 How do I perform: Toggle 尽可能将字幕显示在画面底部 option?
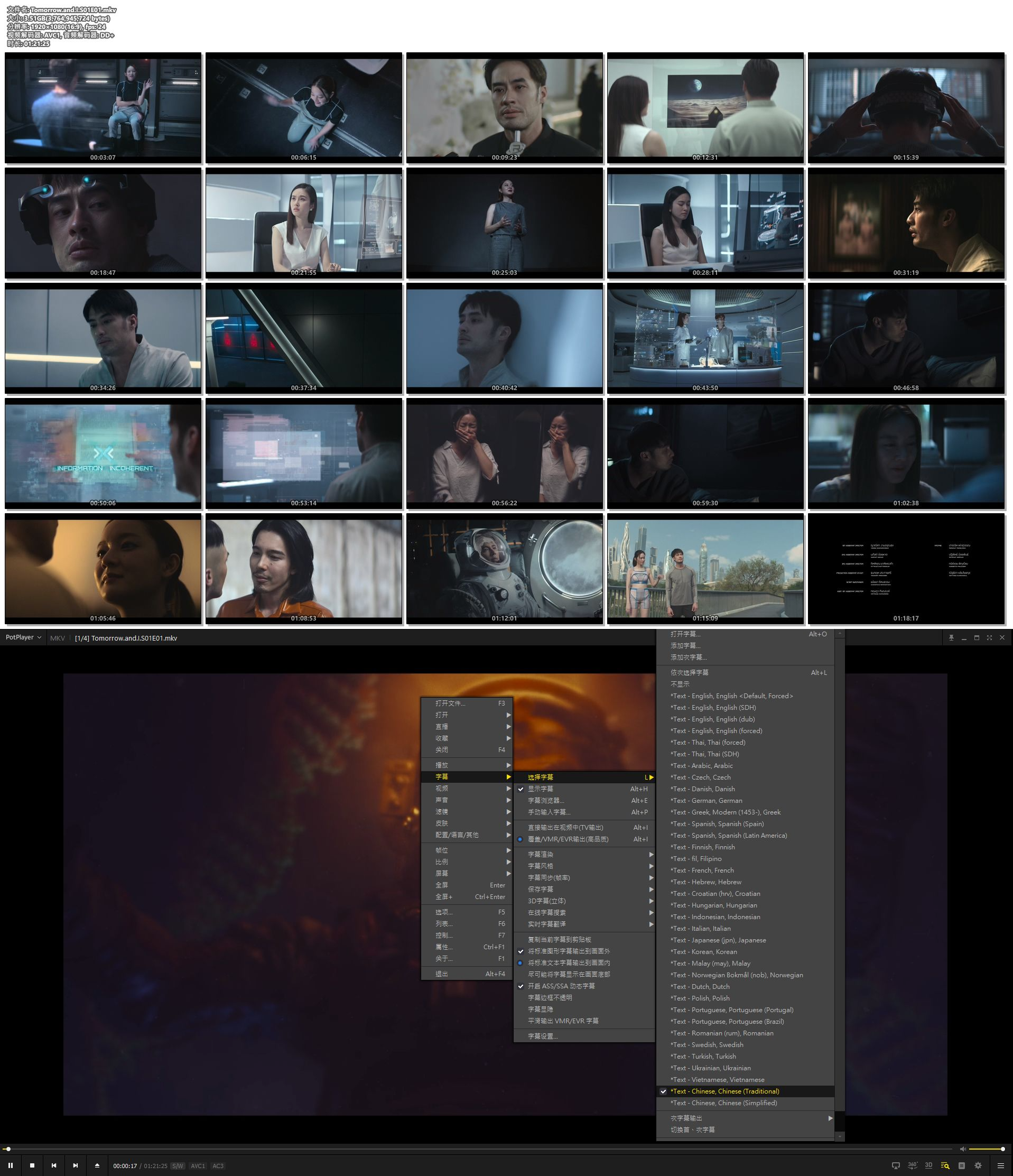tap(584, 975)
